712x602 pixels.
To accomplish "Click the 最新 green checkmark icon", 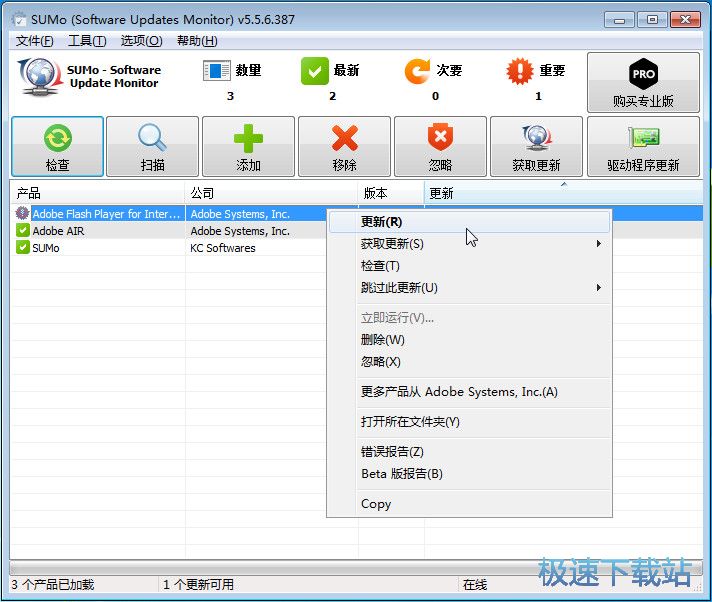I will (314, 71).
